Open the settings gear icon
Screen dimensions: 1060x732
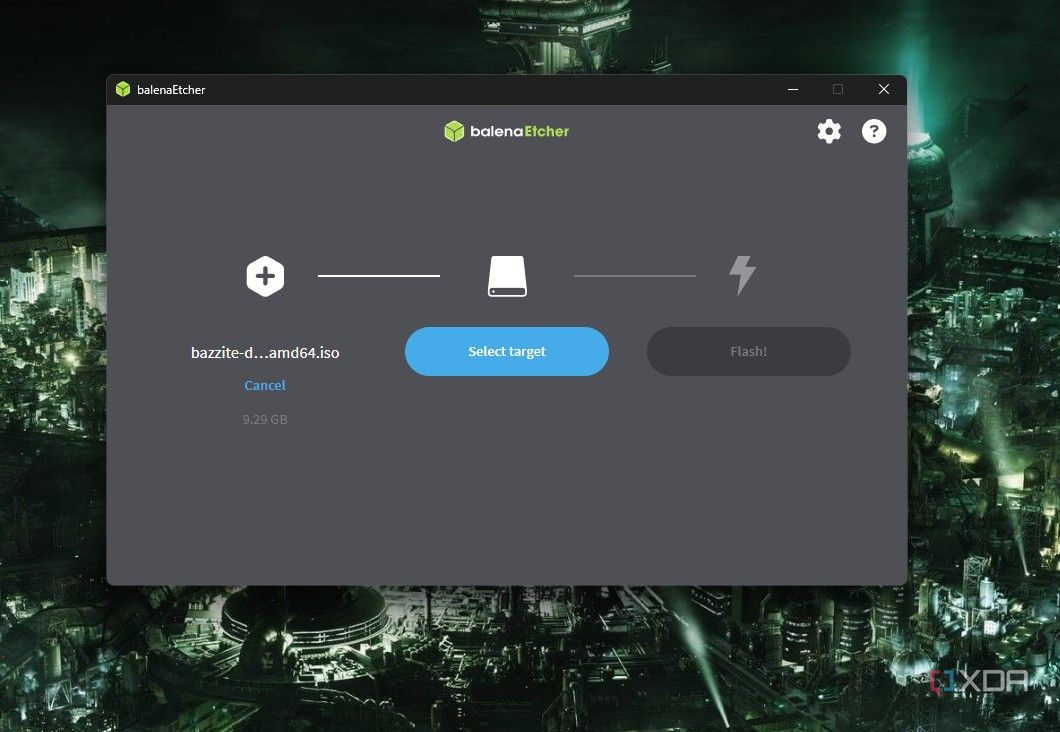pyautogui.click(x=829, y=131)
